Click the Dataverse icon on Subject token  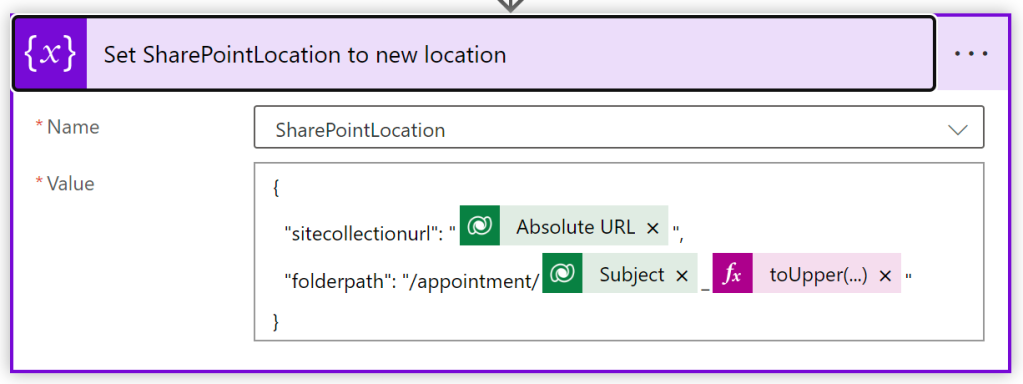[562, 273]
